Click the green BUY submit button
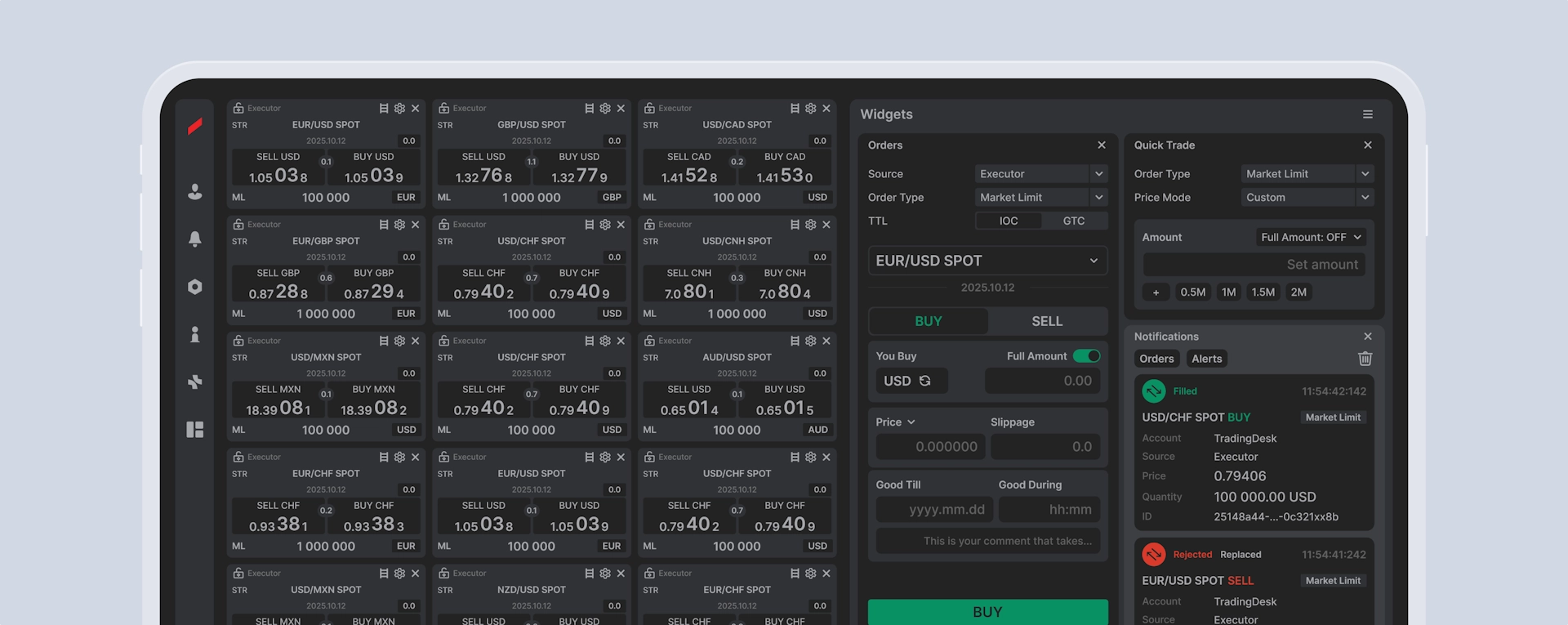Viewport: 1568px width, 625px height. click(987, 612)
